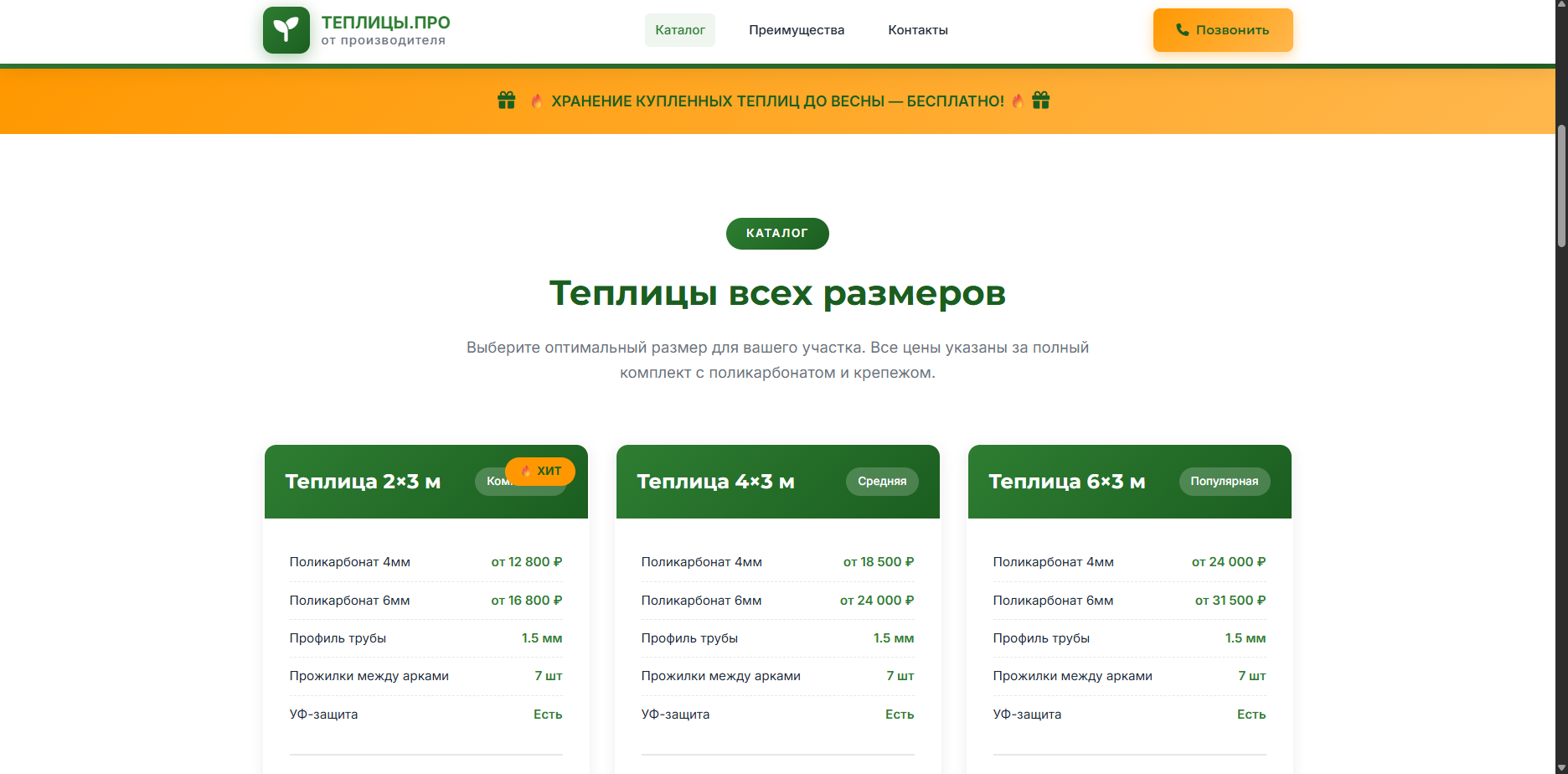The width and height of the screenshot is (1568, 774).
Task: Click price от 16 800 ₽
Action: click(527, 601)
